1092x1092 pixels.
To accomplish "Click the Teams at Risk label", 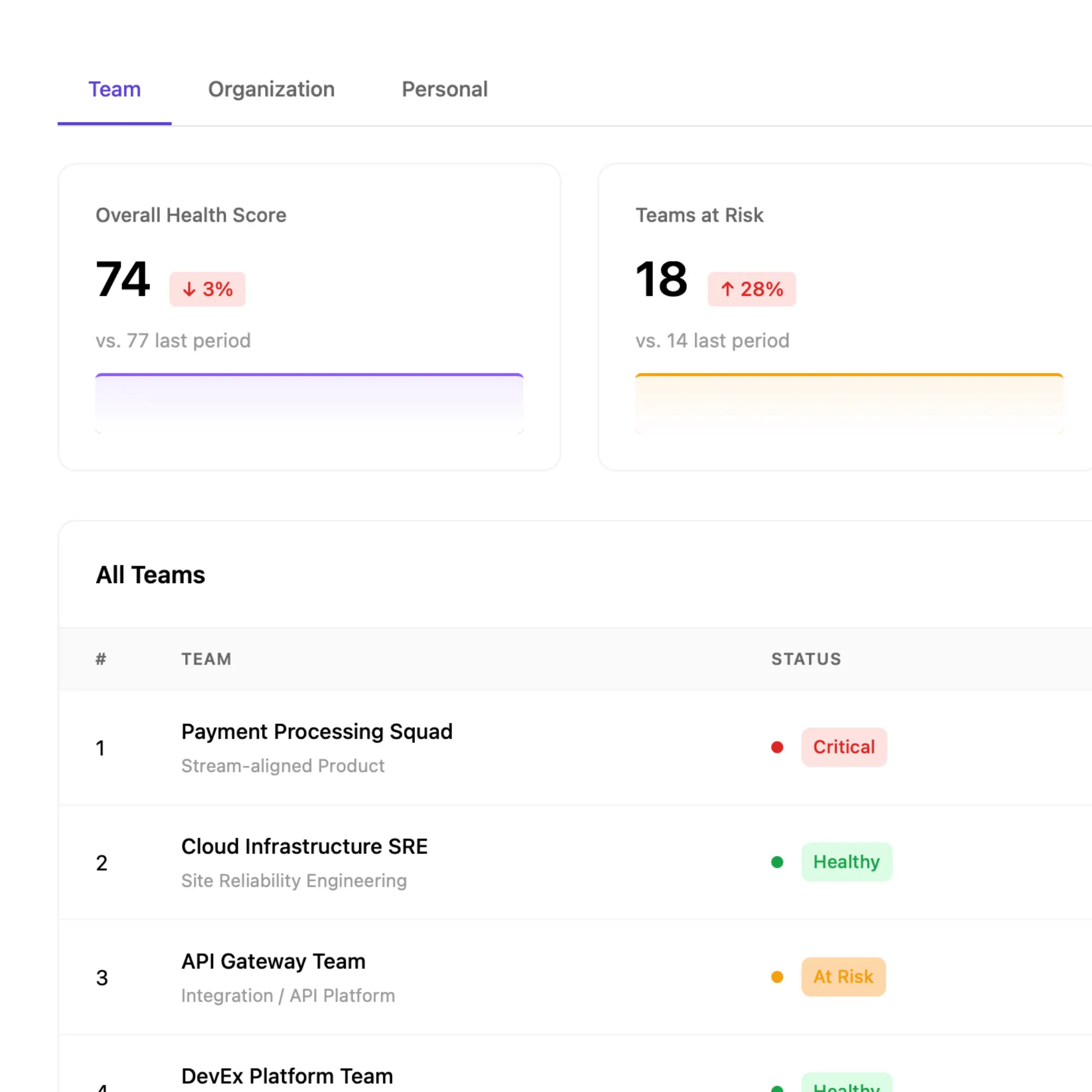I will (x=699, y=215).
